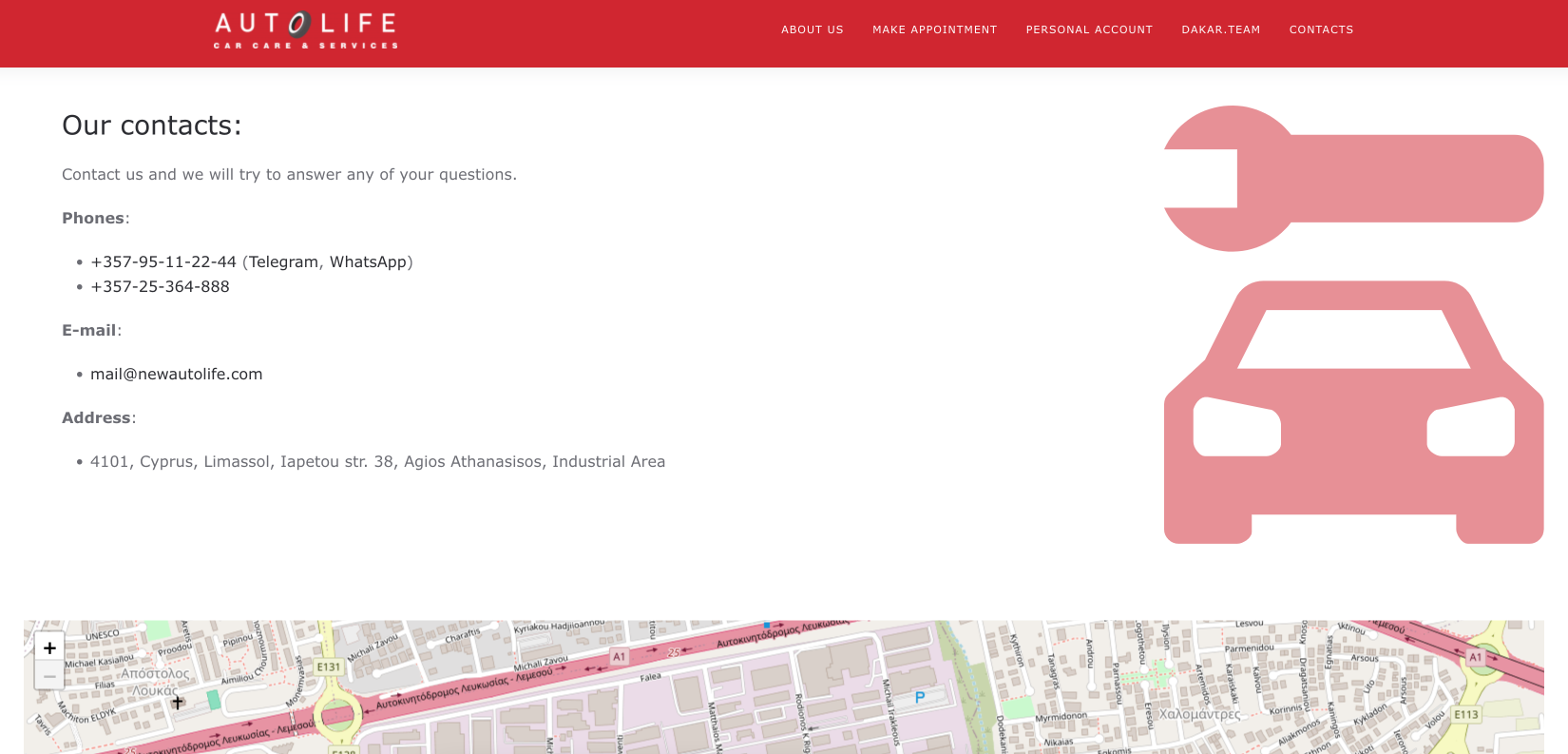Click the E131 road badge on map

coord(329,667)
